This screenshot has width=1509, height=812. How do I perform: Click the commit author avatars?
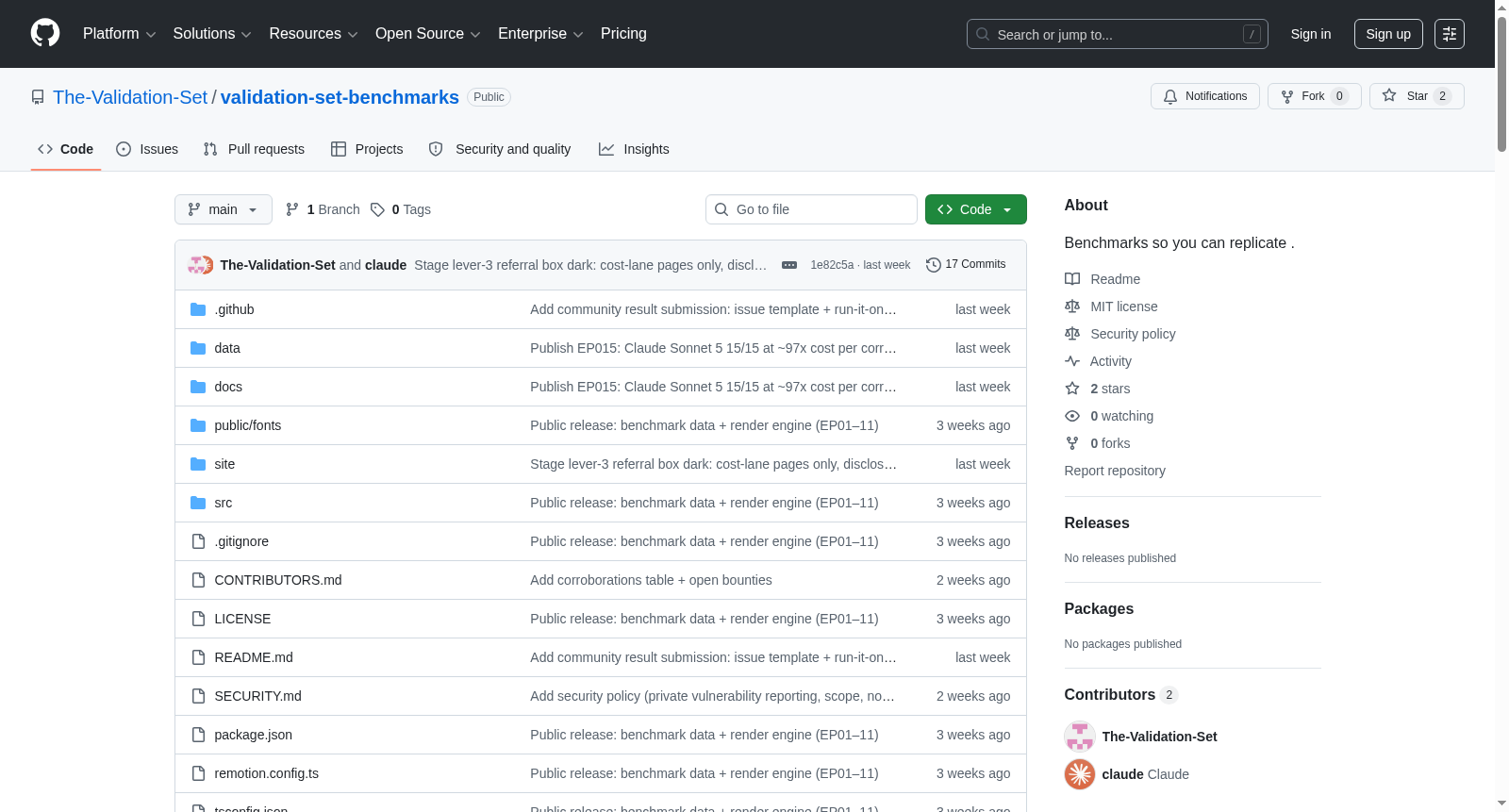click(200, 265)
